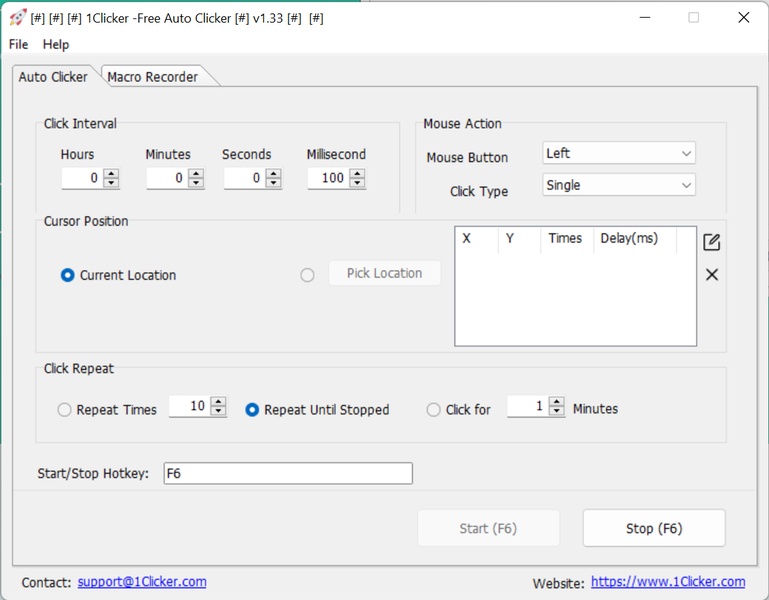Open the support@1Clicker.com email link
The height and width of the screenshot is (600, 769).
point(142,581)
